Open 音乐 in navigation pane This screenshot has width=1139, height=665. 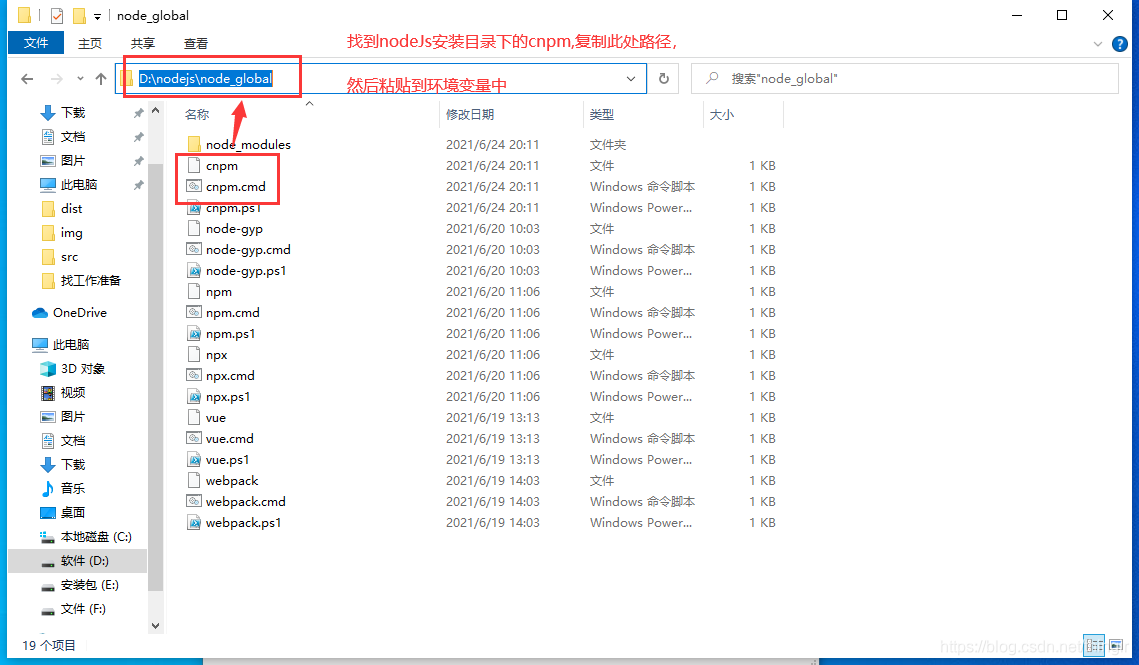pyautogui.click(x=73, y=488)
